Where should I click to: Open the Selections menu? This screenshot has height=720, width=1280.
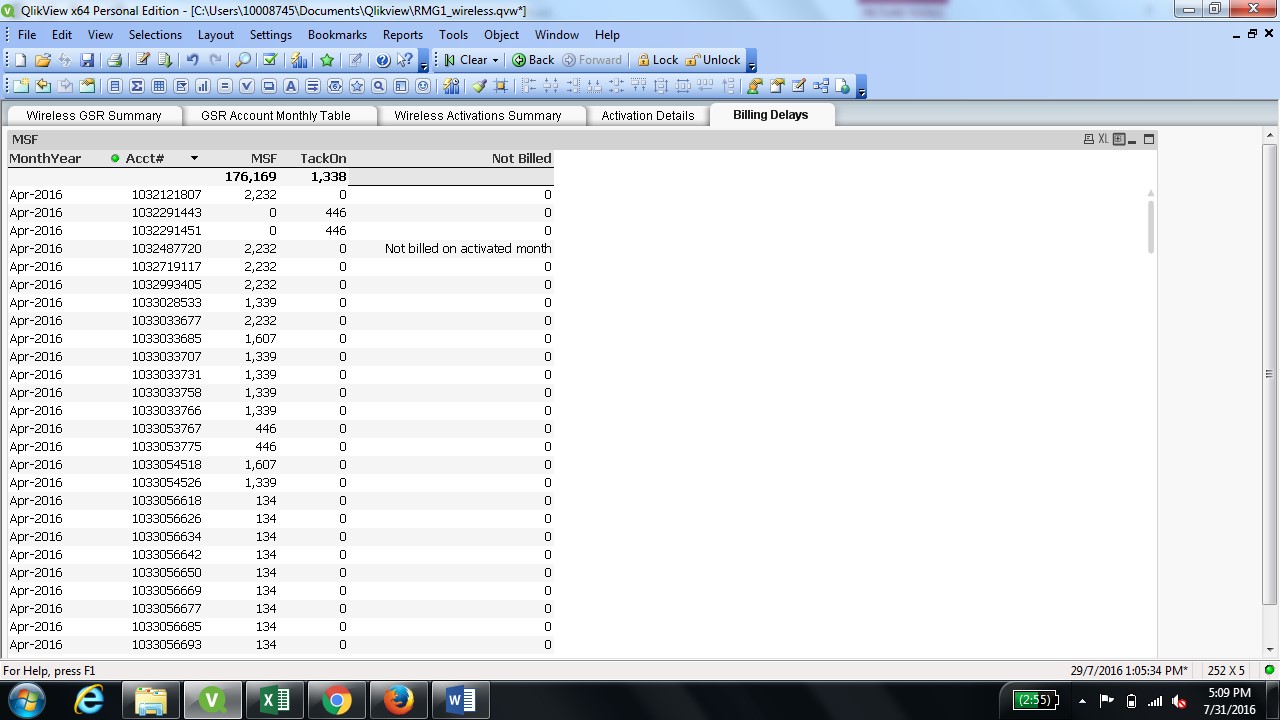tap(155, 35)
